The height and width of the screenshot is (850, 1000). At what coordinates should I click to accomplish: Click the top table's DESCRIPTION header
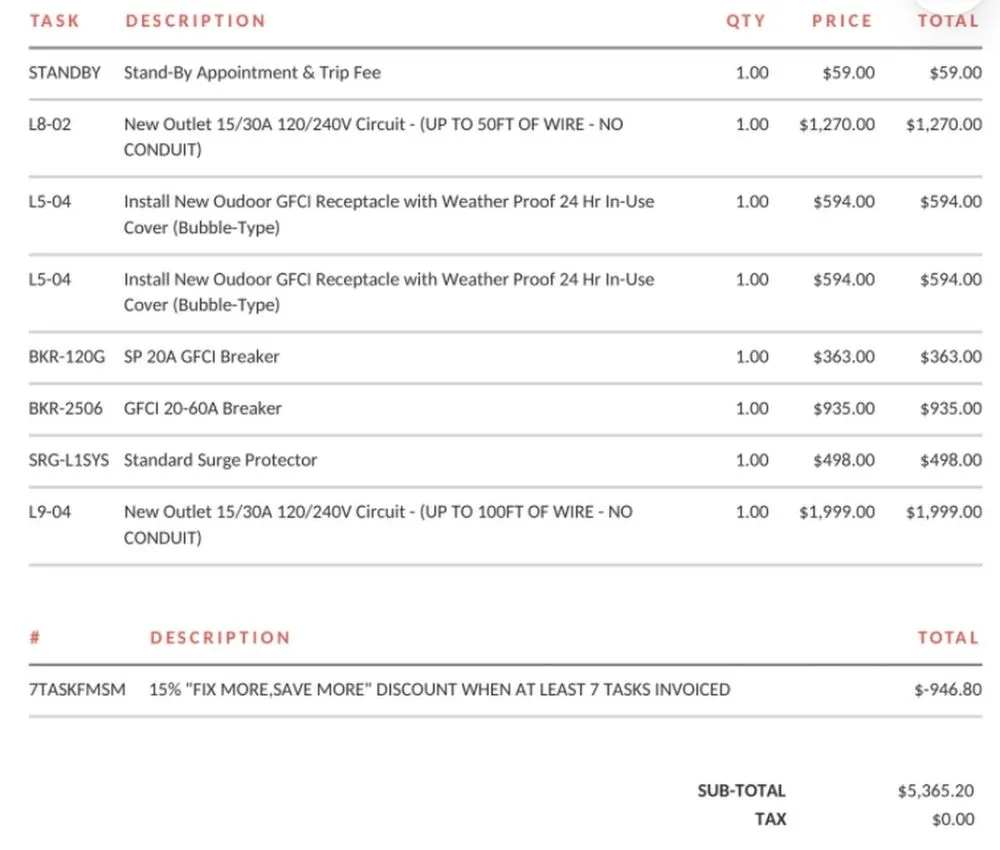click(x=196, y=21)
